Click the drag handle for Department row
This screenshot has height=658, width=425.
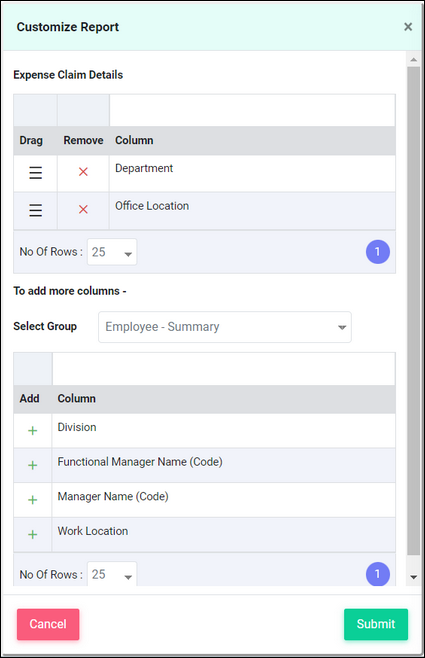(35, 172)
